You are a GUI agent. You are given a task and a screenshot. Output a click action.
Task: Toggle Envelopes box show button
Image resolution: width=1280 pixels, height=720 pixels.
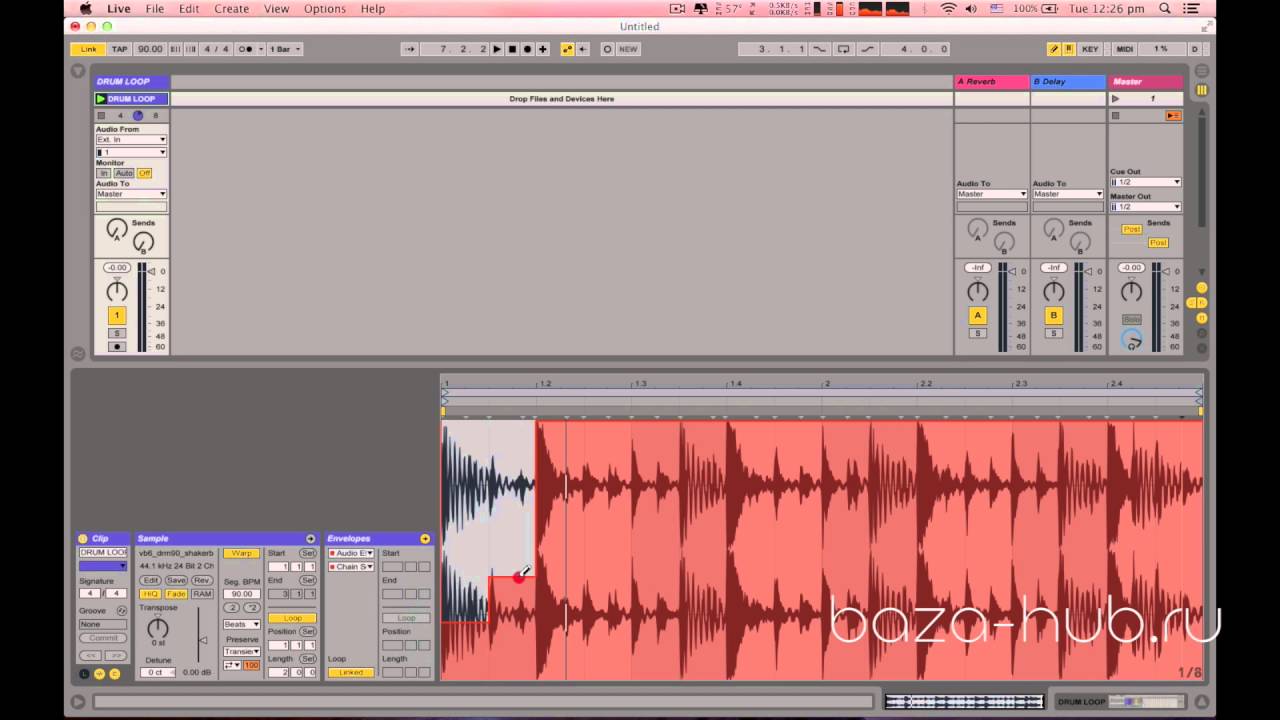point(114,674)
